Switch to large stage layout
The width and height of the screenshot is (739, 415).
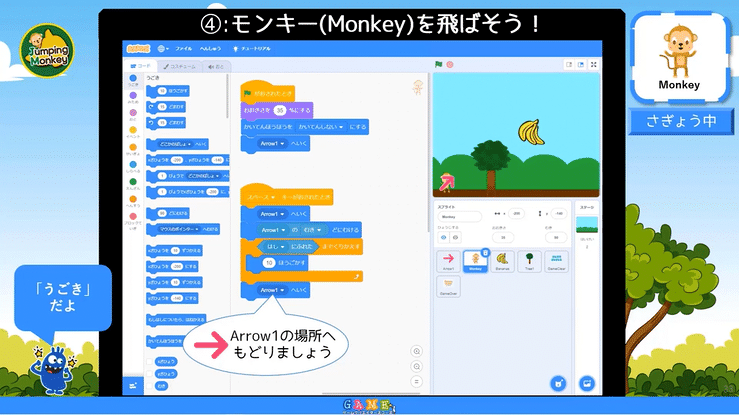pos(581,65)
